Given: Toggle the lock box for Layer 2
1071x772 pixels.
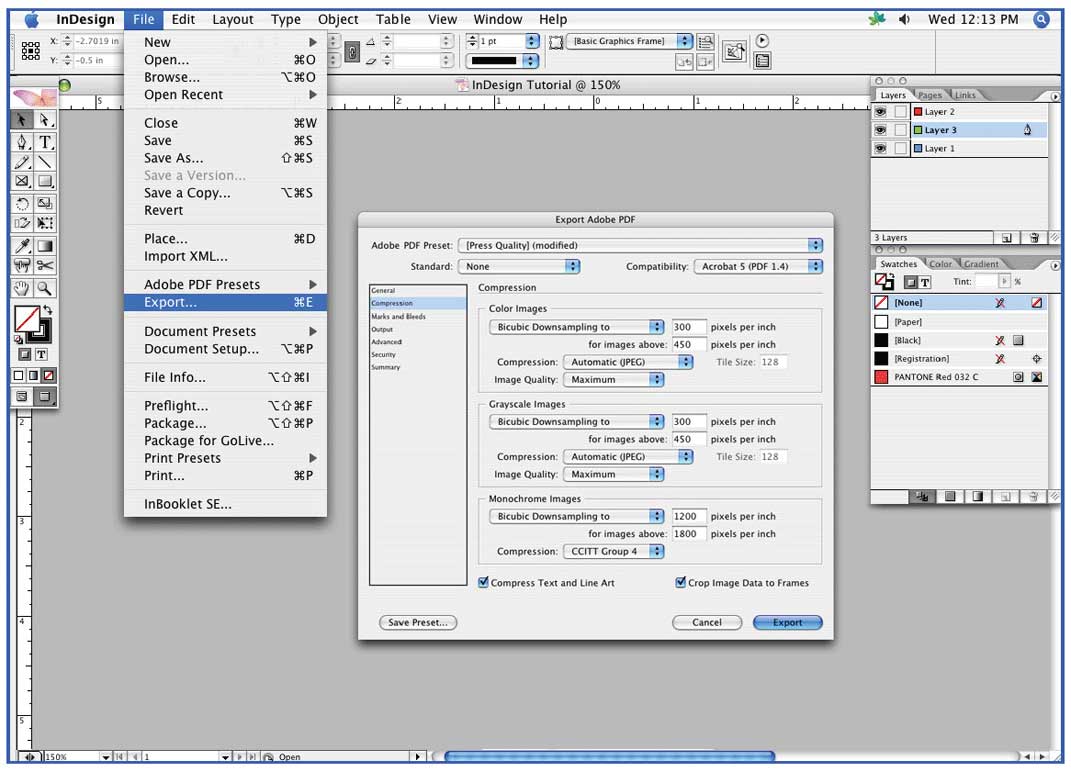Looking at the screenshot, I should (901, 111).
